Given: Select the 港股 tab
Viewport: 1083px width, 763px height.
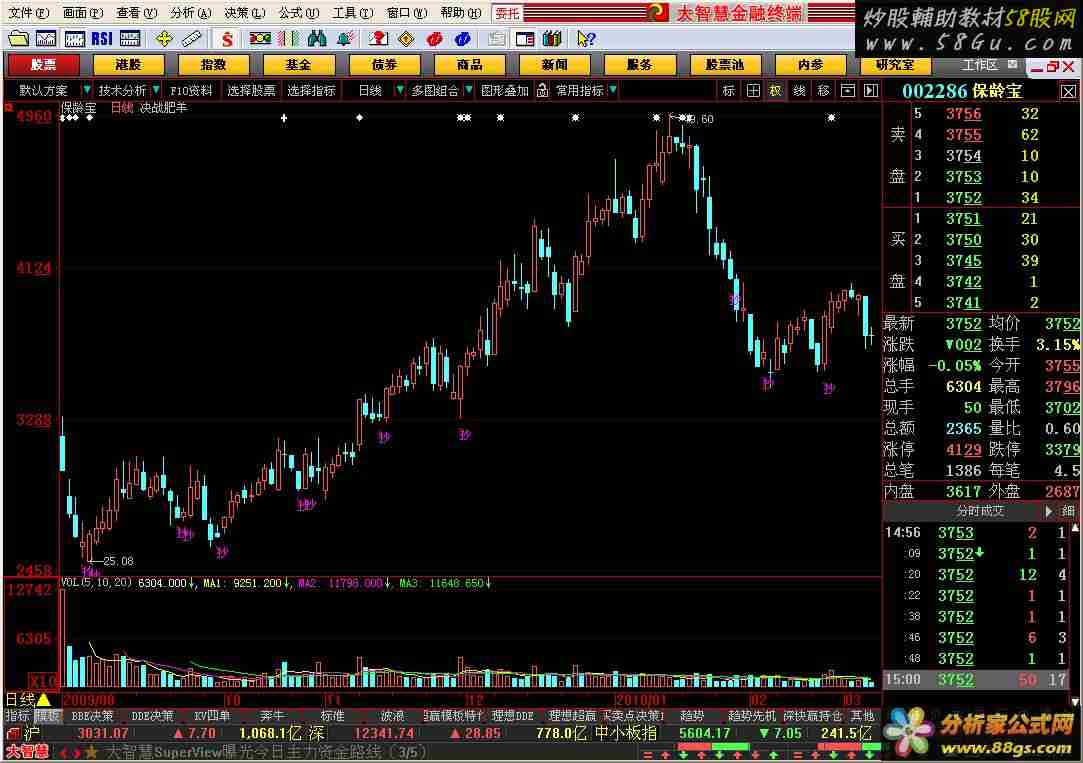Looking at the screenshot, I should tap(128, 65).
